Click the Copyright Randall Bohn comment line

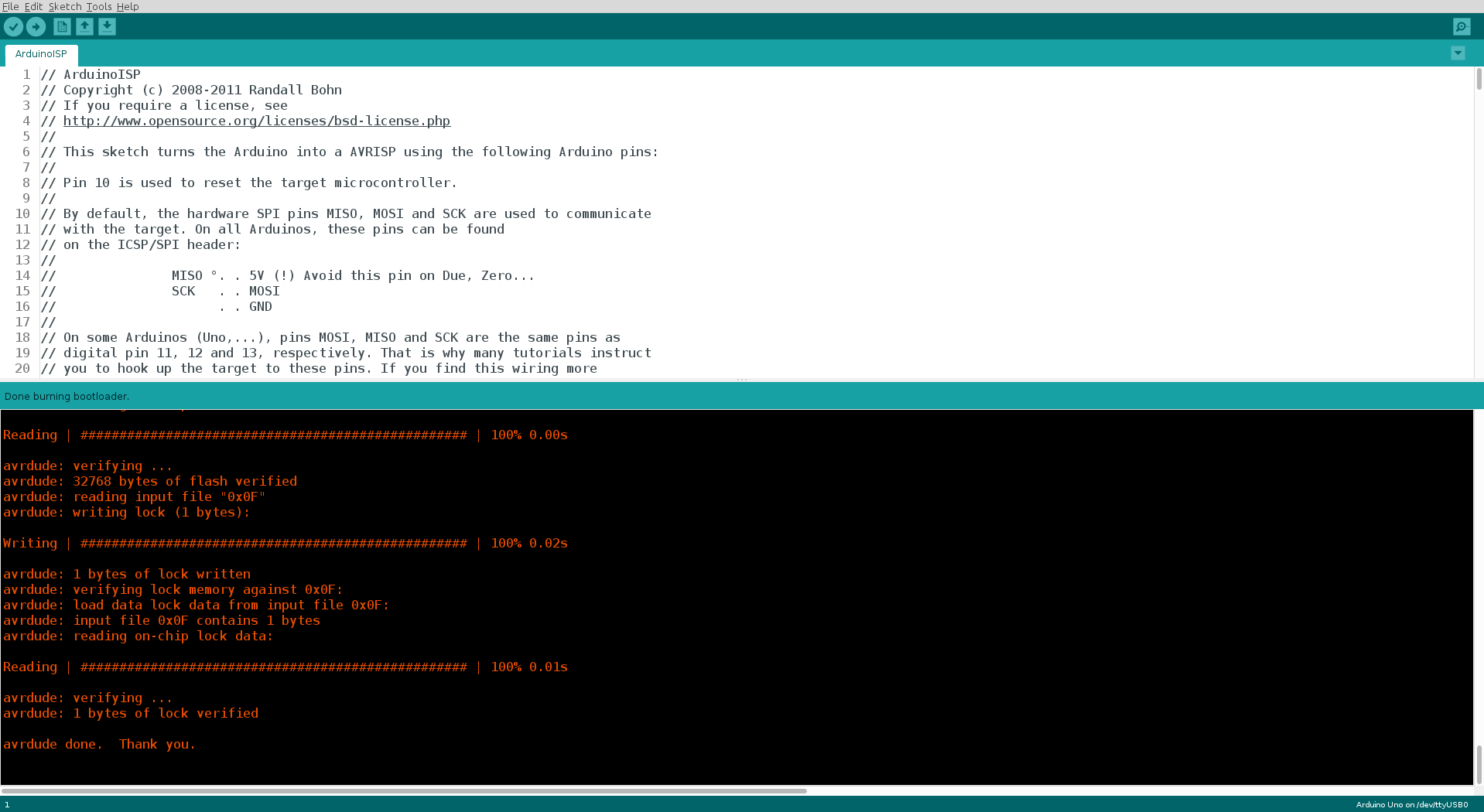191,90
